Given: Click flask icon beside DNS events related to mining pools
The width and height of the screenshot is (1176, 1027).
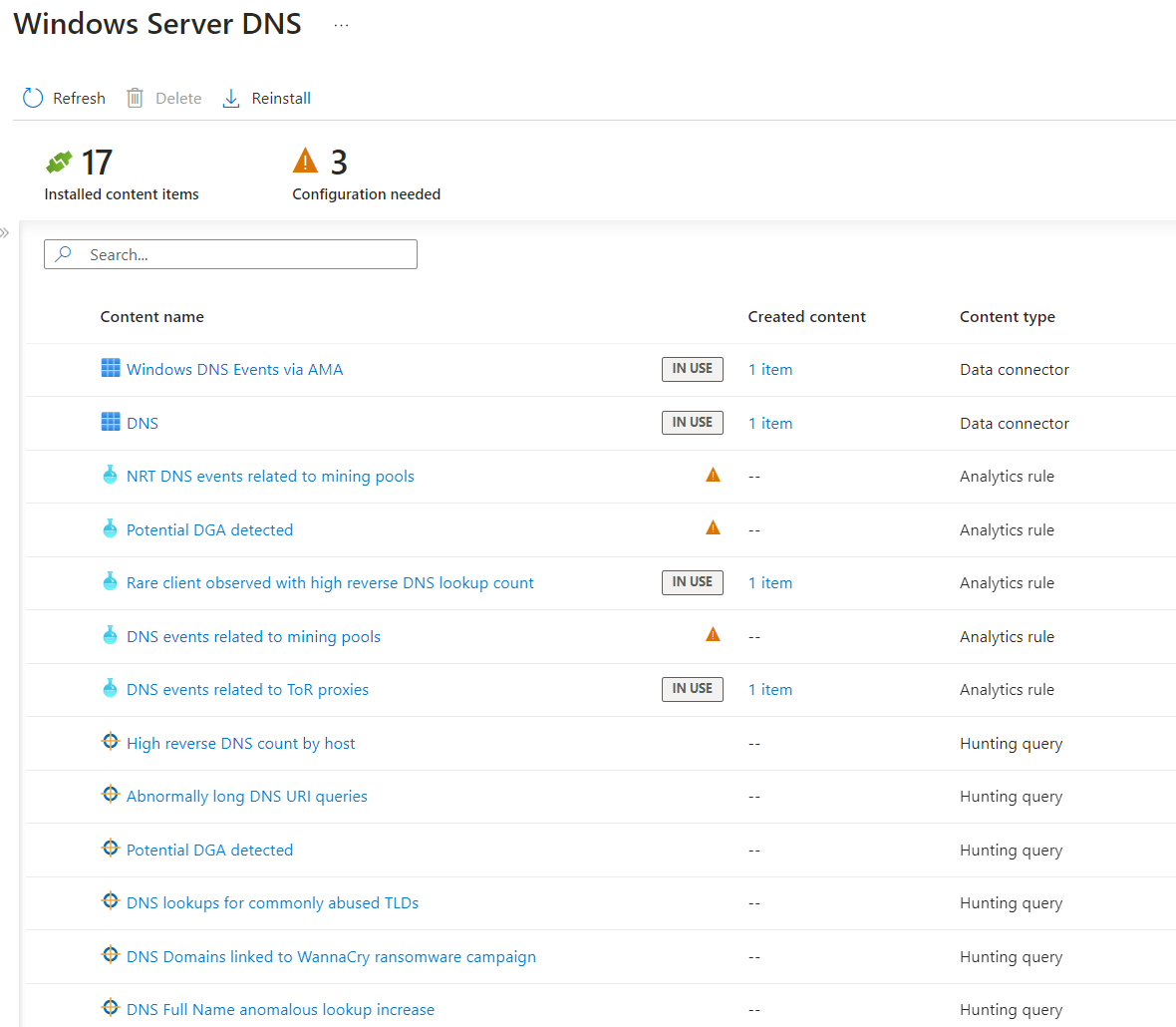Looking at the screenshot, I should (111, 635).
